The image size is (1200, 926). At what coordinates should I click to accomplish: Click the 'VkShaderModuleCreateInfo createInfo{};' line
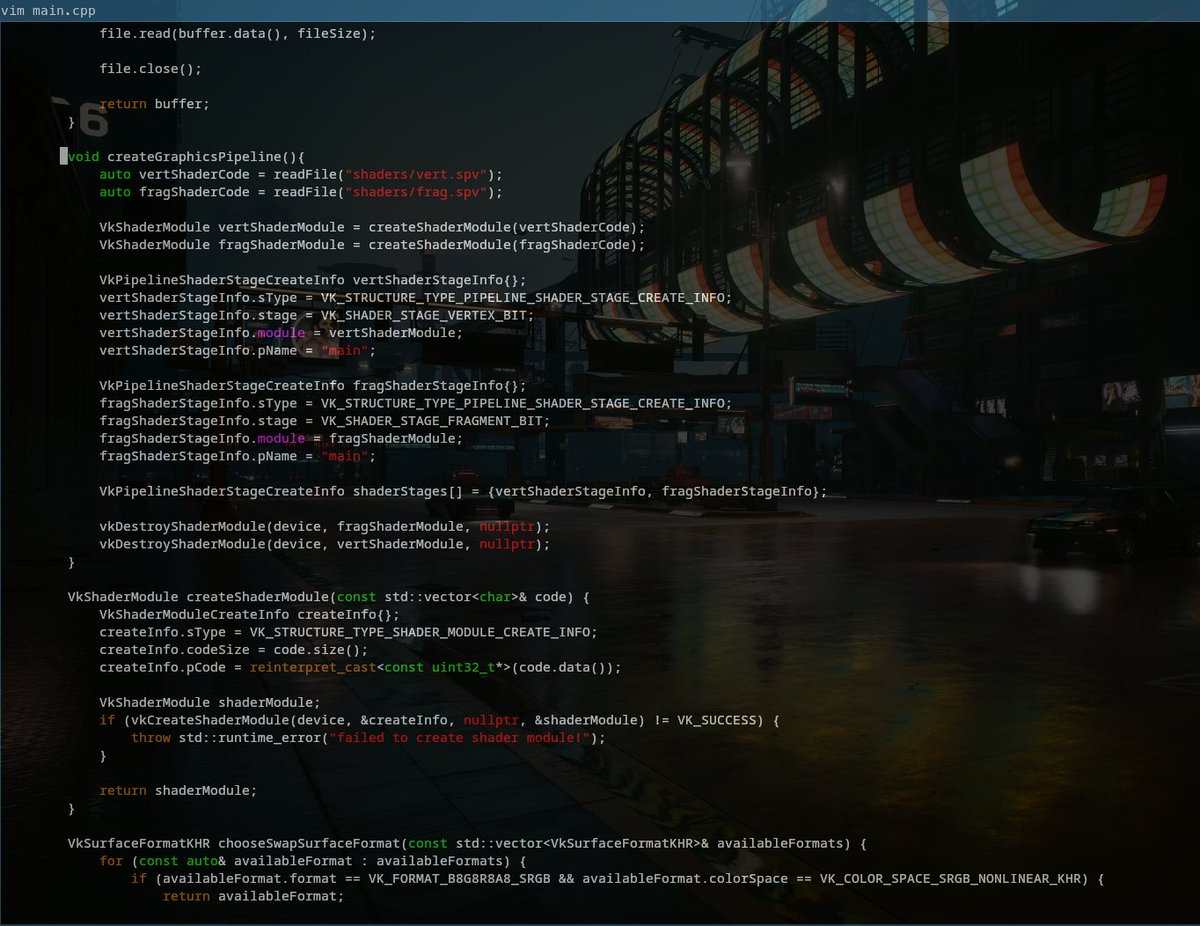tap(250, 615)
